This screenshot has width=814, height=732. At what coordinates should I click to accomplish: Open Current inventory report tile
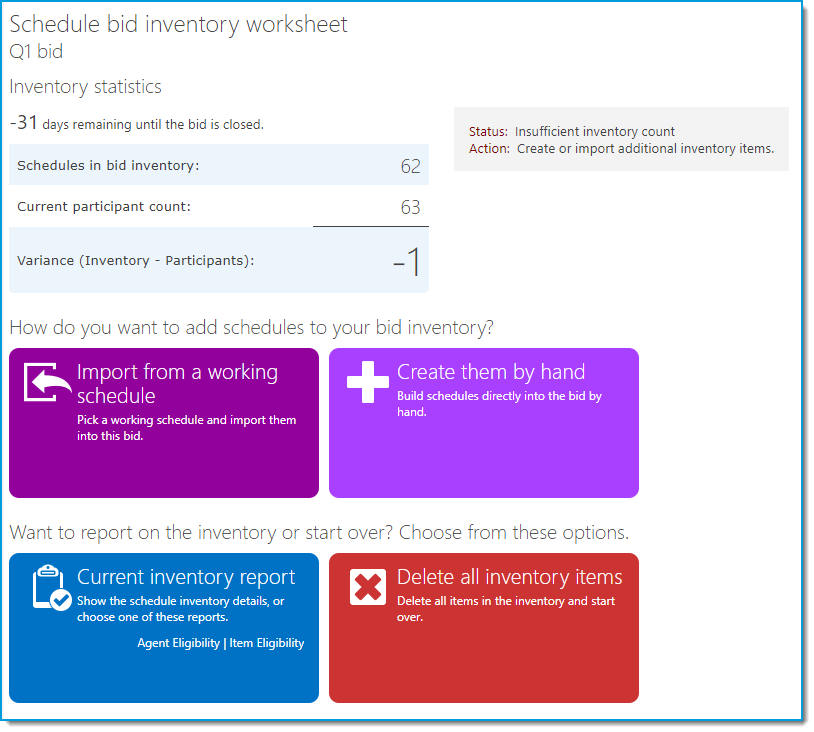tap(164, 629)
